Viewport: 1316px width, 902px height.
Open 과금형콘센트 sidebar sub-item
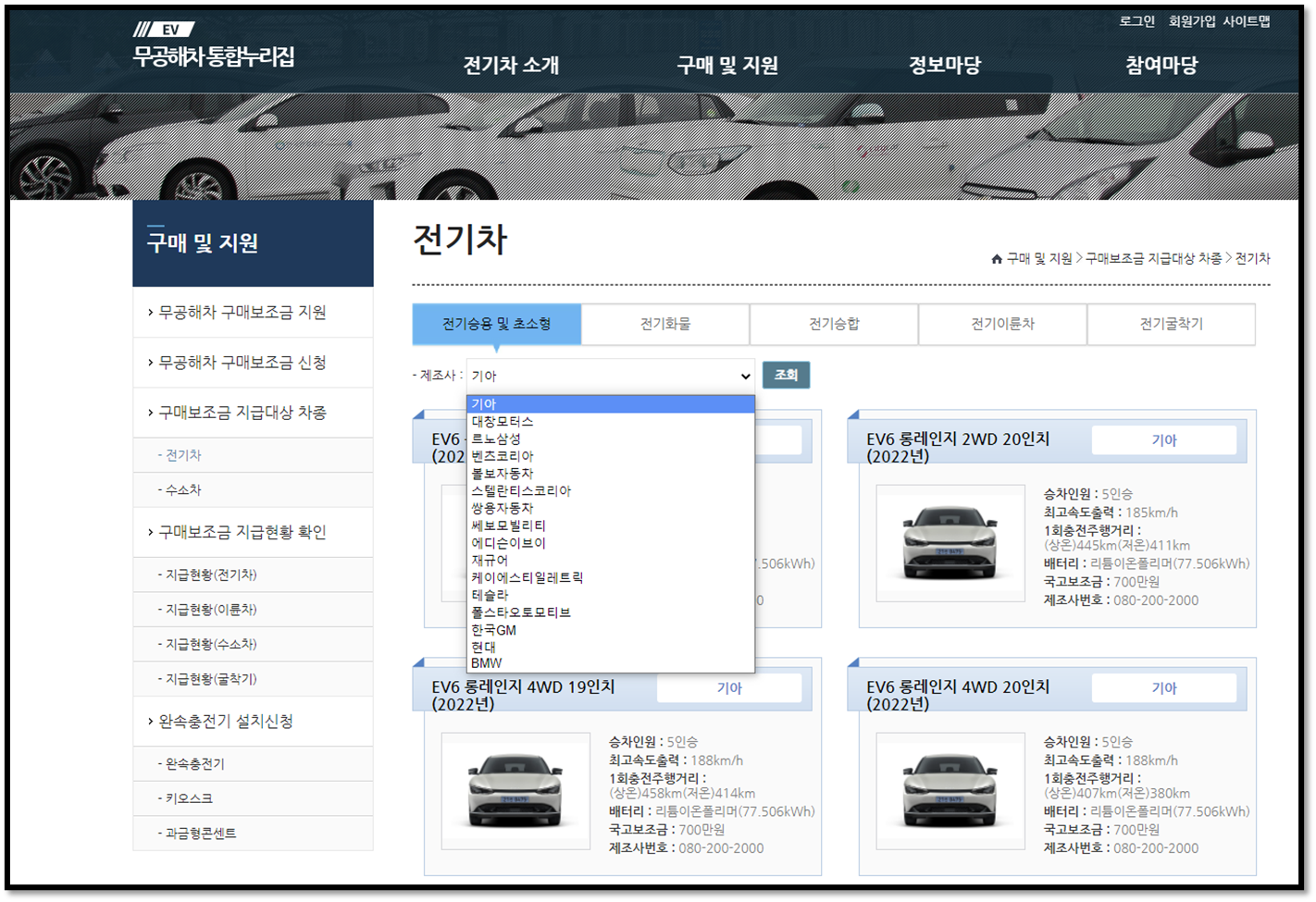point(253,834)
